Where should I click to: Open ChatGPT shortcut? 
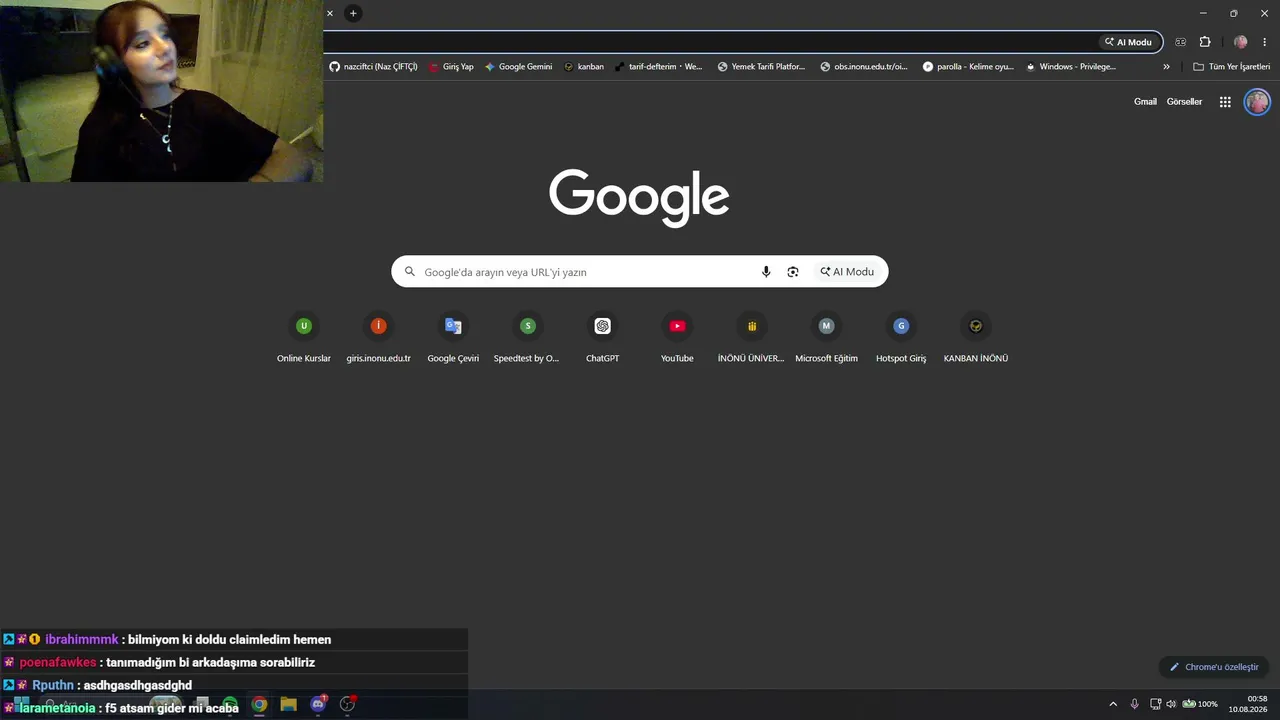tap(602, 338)
